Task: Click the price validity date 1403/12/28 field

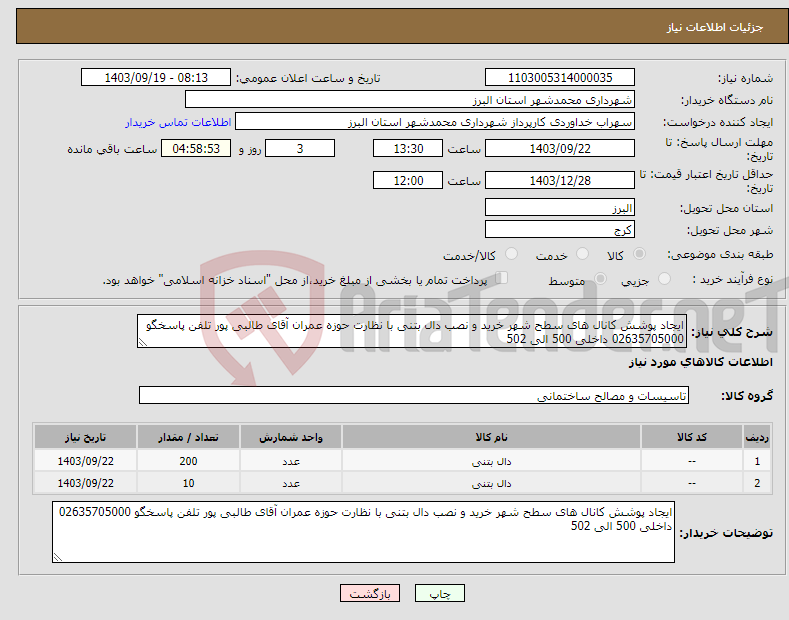Action: tap(560, 180)
